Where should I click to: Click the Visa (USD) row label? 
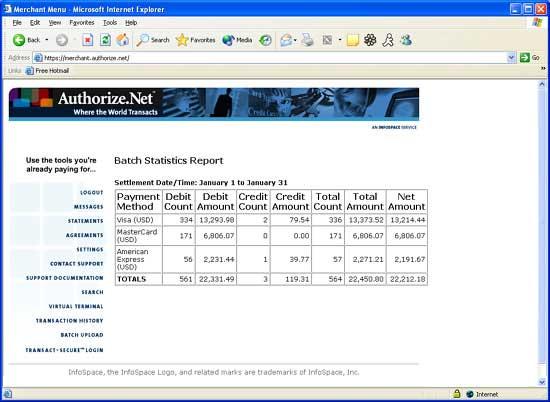tap(135, 220)
